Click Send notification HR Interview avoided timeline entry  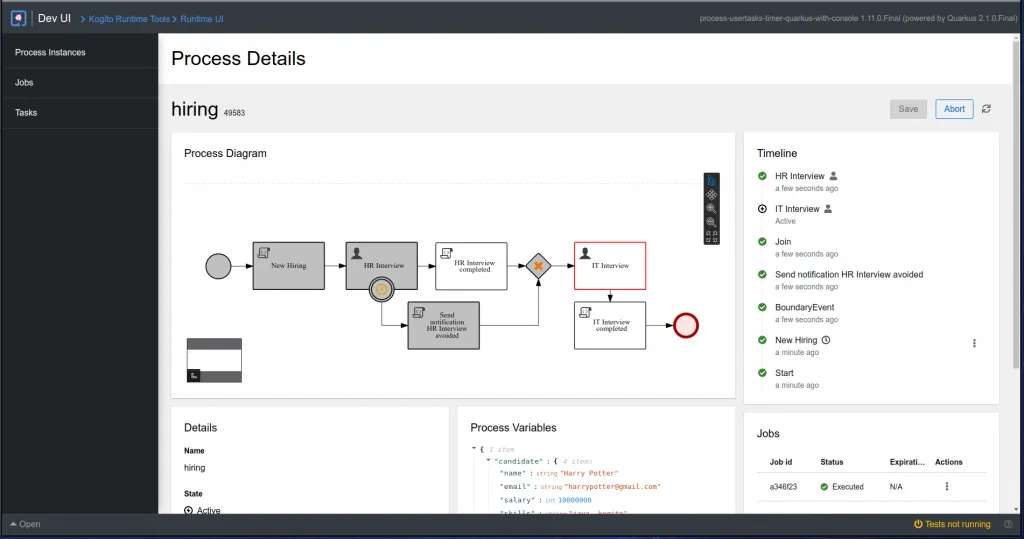click(849, 274)
